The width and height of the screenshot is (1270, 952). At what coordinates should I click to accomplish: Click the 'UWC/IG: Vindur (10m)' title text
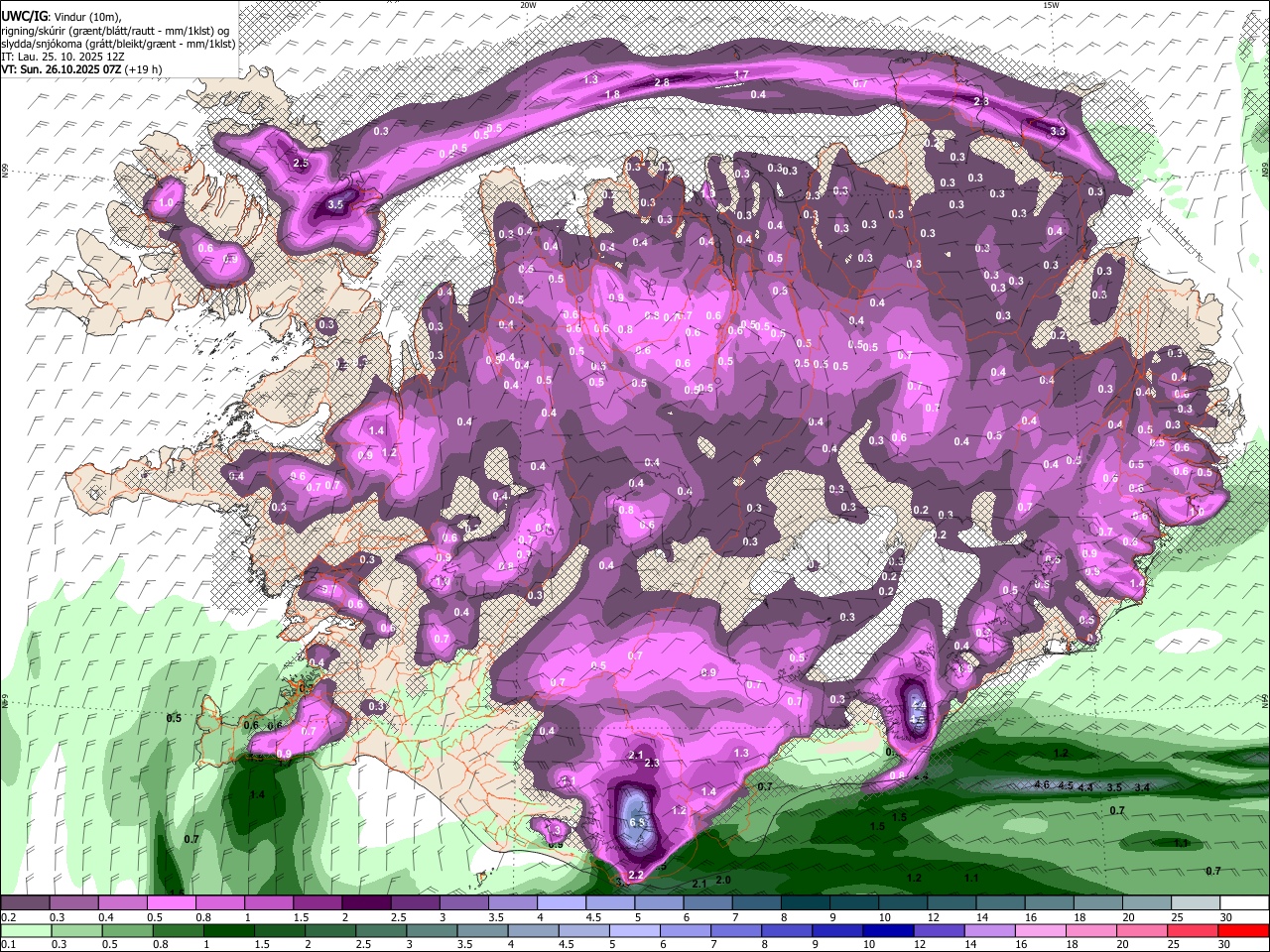(62, 17)
